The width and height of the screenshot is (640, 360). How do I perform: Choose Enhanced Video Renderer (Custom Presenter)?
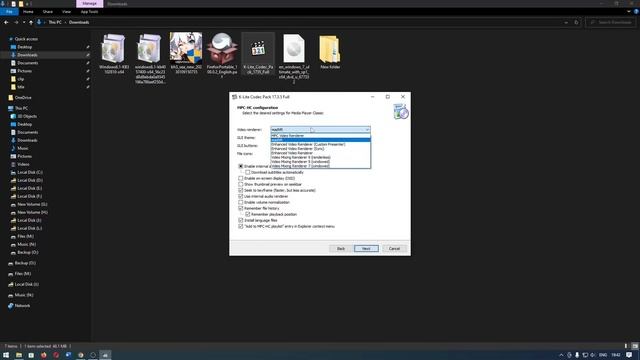[320, 144]
